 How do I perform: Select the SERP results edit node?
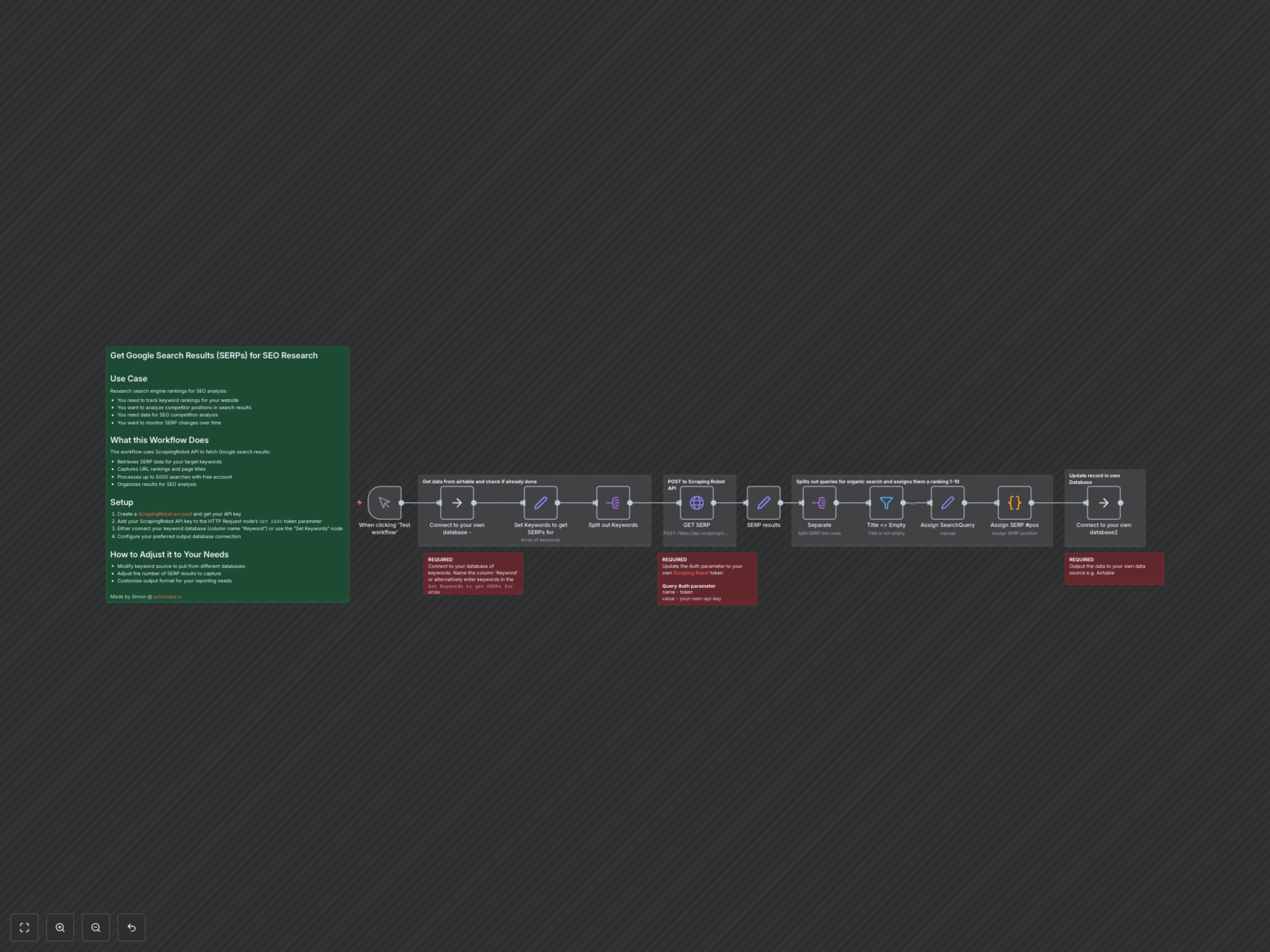pyautogui.click(x=764, y=503)
